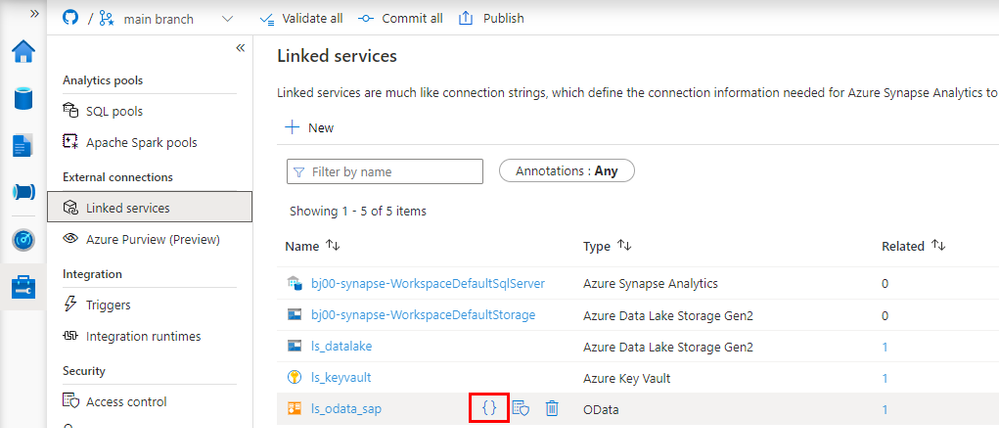Click New to add linked service
Image resolution: width=999 pixels, height=428 pixels.
point(310,128)
